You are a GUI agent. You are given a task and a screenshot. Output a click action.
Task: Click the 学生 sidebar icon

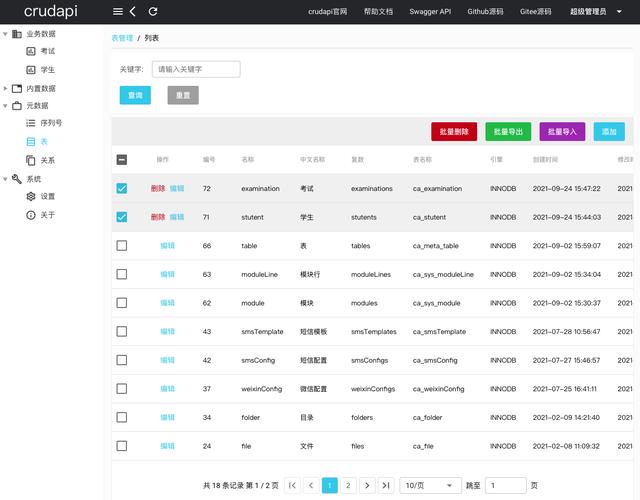coord(31,70)
